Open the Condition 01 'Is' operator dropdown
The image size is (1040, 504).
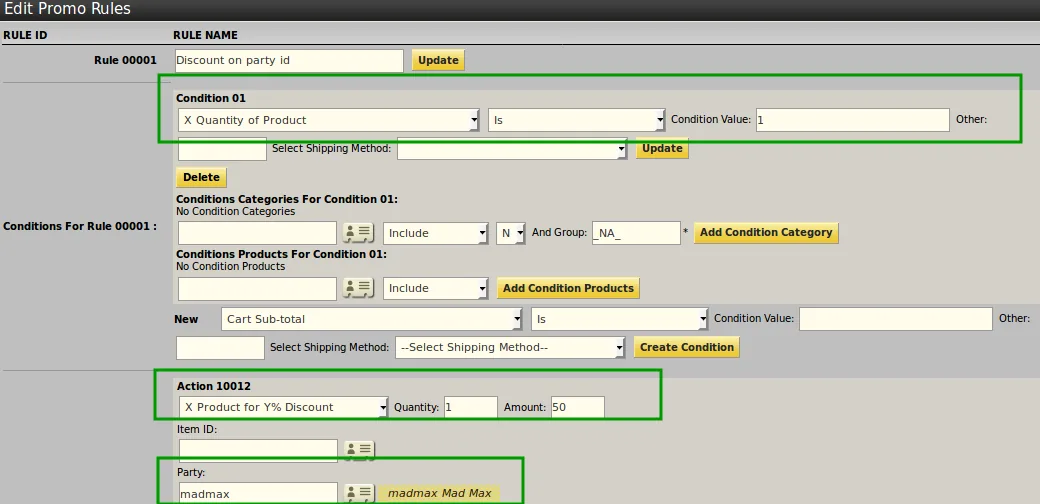576,120
